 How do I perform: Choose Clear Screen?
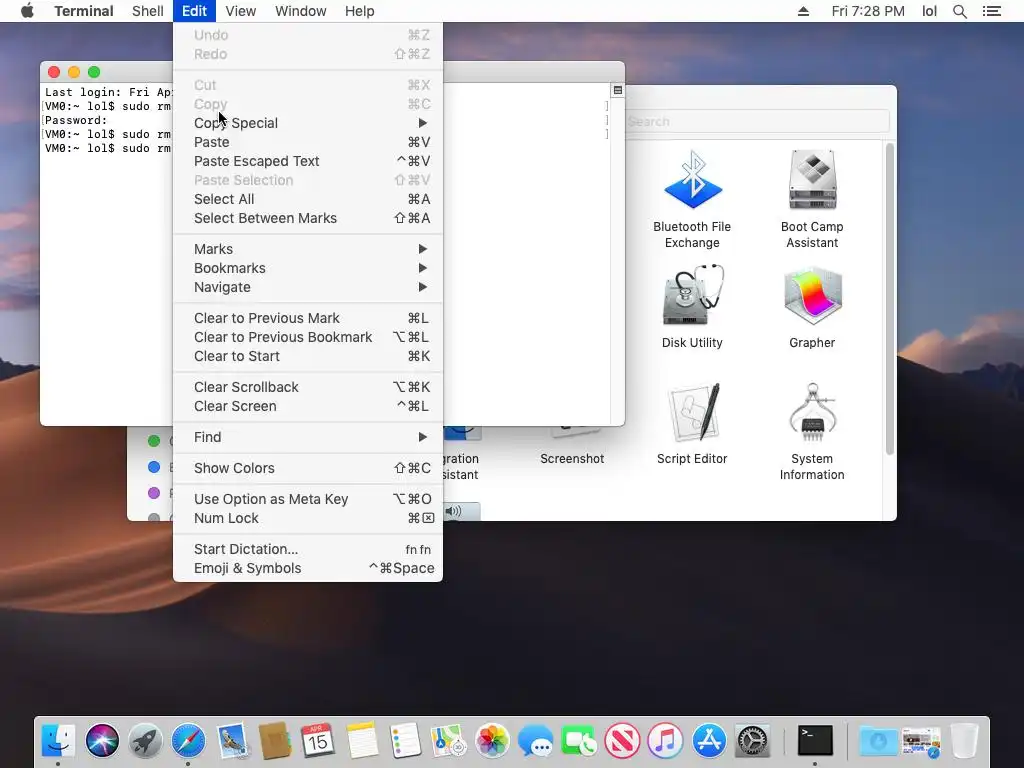[308, 406]
